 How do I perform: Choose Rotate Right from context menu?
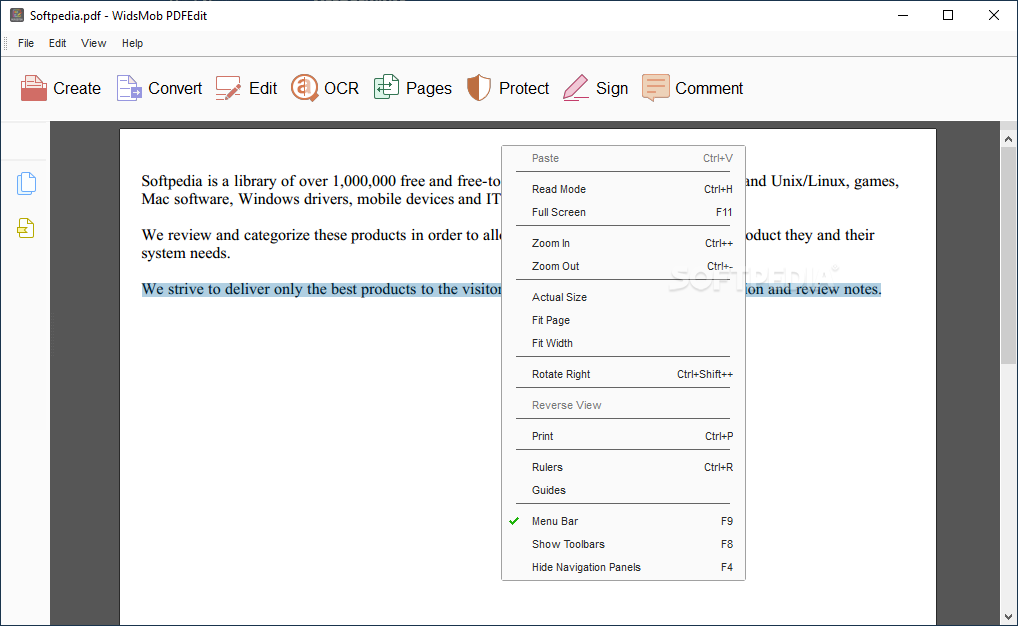pyautogui.click(x=623, y=375)
